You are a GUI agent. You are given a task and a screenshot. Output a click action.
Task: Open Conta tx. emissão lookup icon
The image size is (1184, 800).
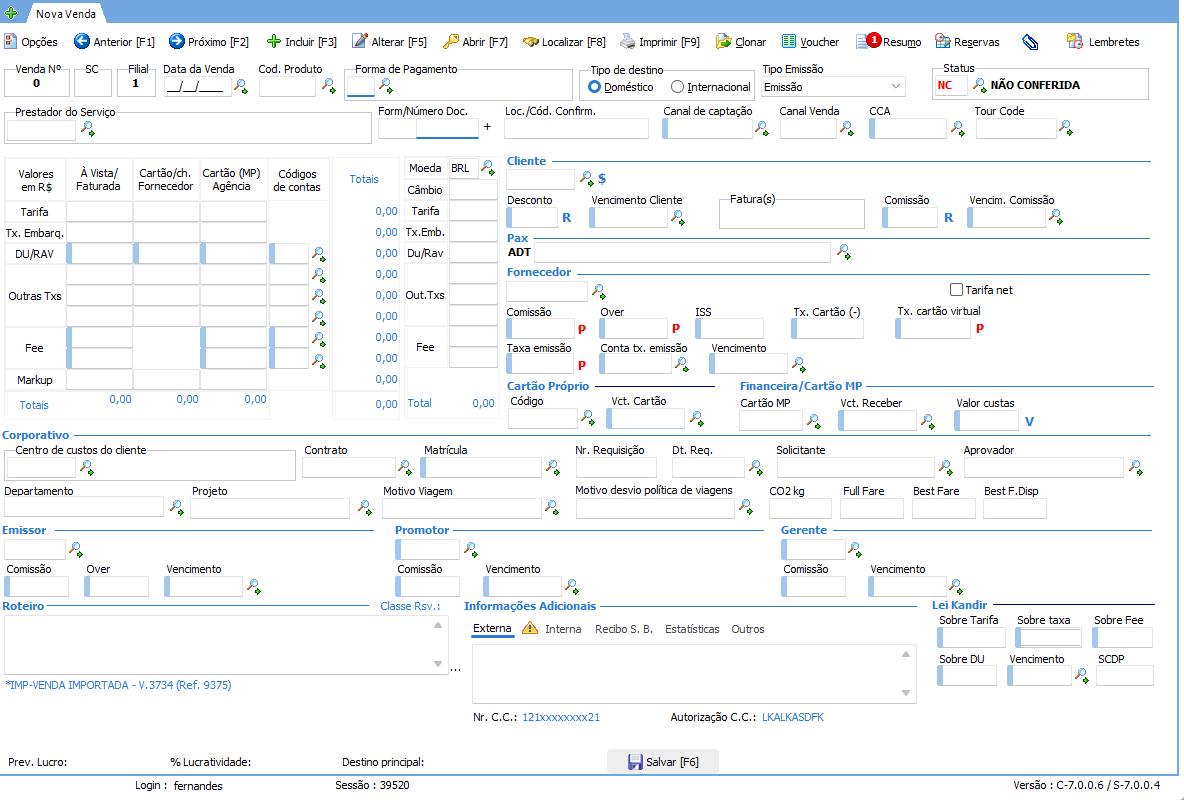[x=682, y=365]
